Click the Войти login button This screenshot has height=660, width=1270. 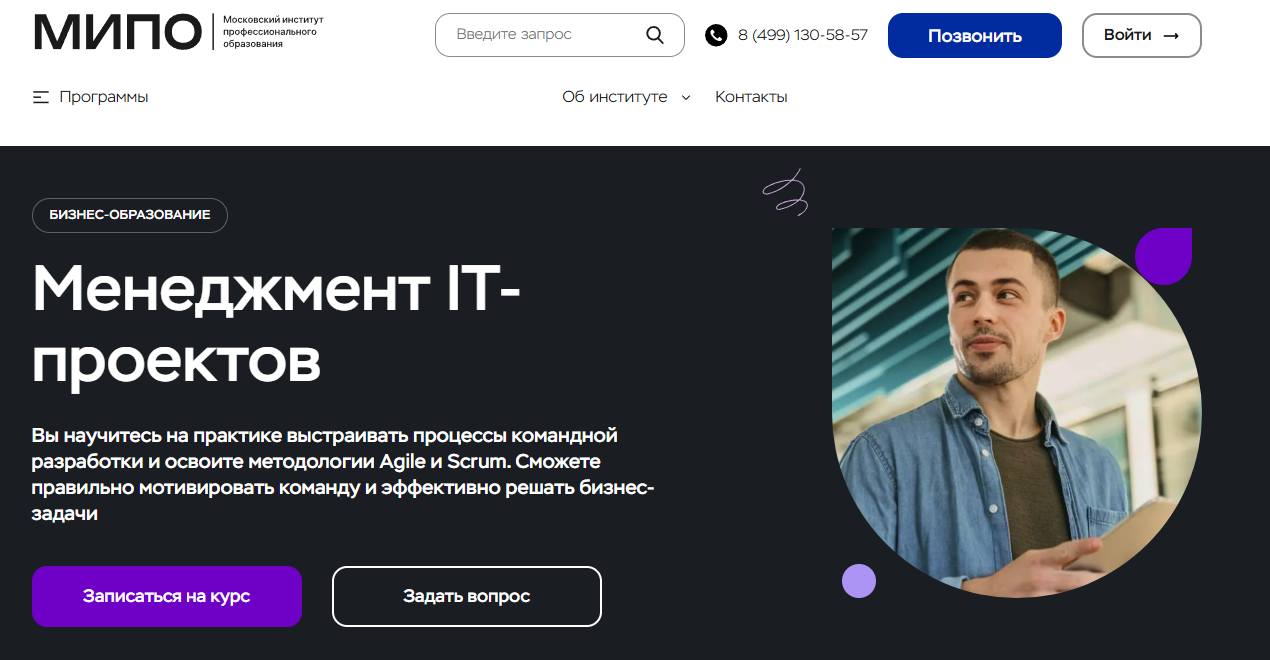tap(1141, 35)
